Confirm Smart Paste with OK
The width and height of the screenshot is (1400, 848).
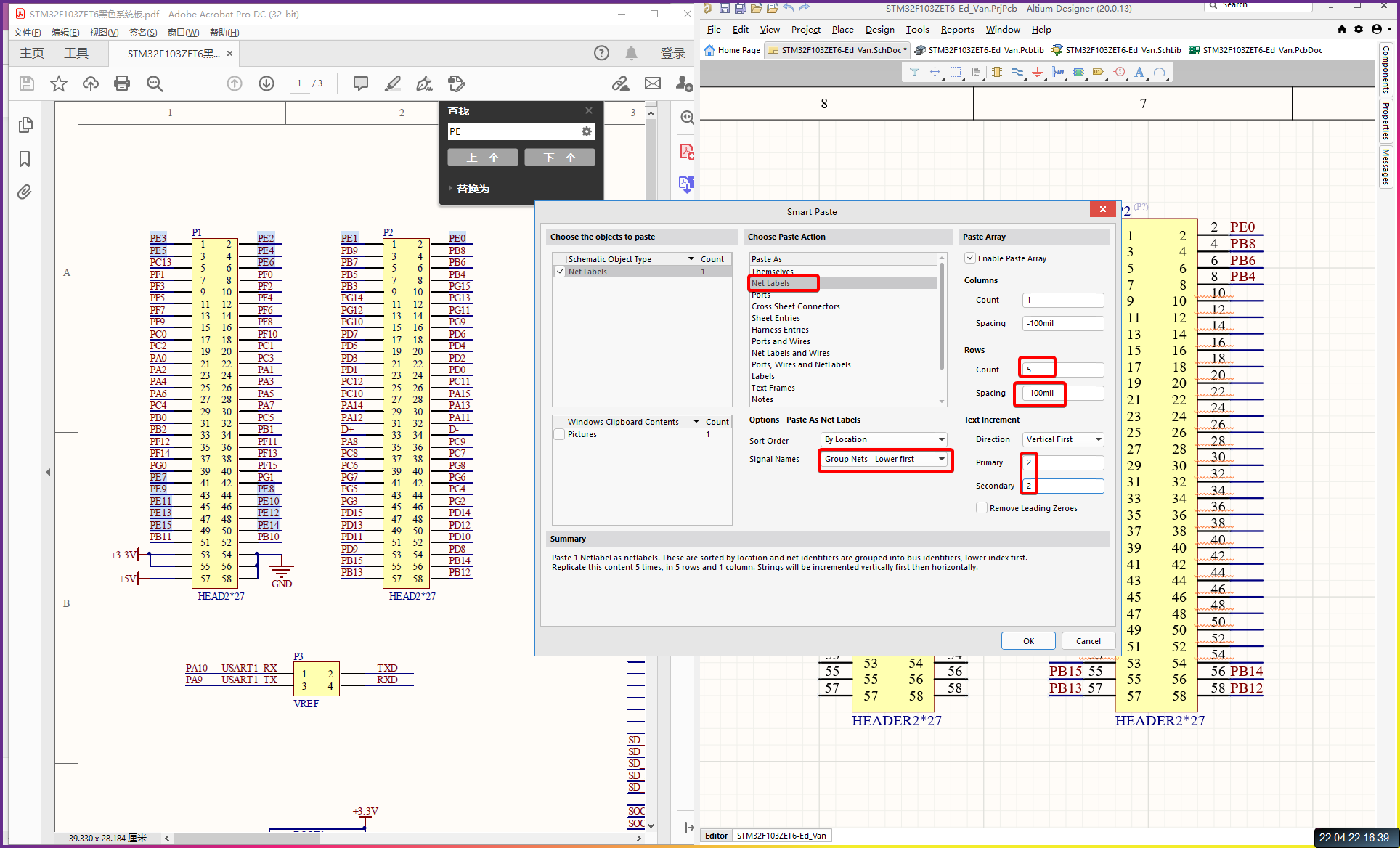coord(1027,640)
